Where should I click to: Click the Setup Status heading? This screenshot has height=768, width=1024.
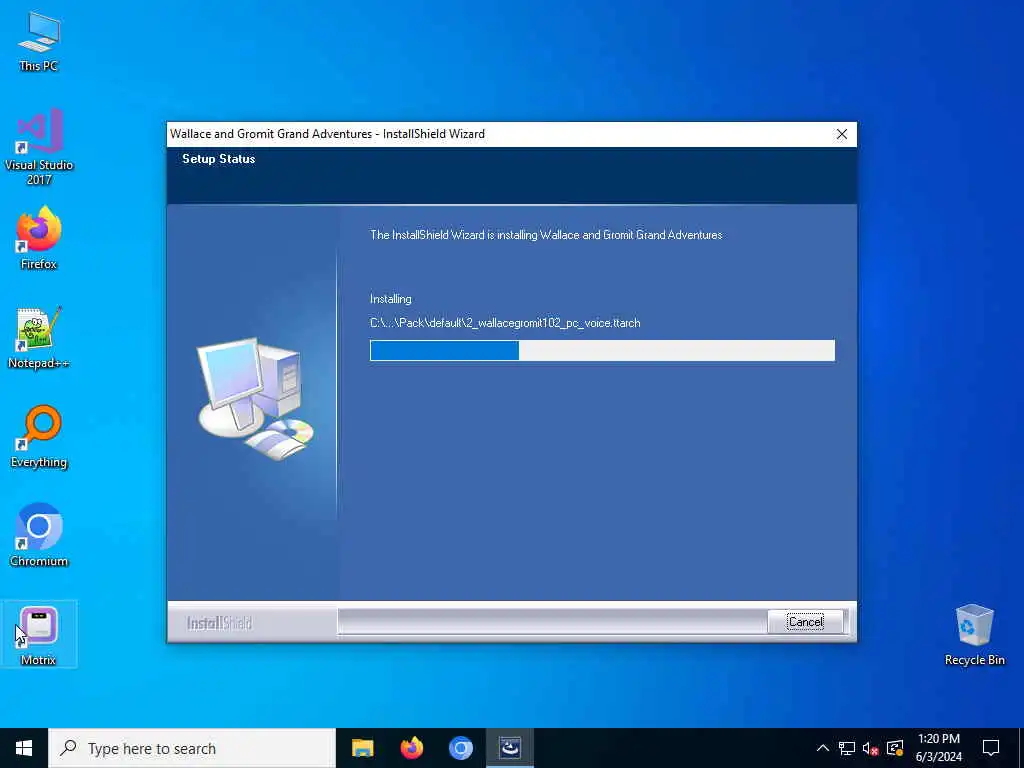point(219,159)
